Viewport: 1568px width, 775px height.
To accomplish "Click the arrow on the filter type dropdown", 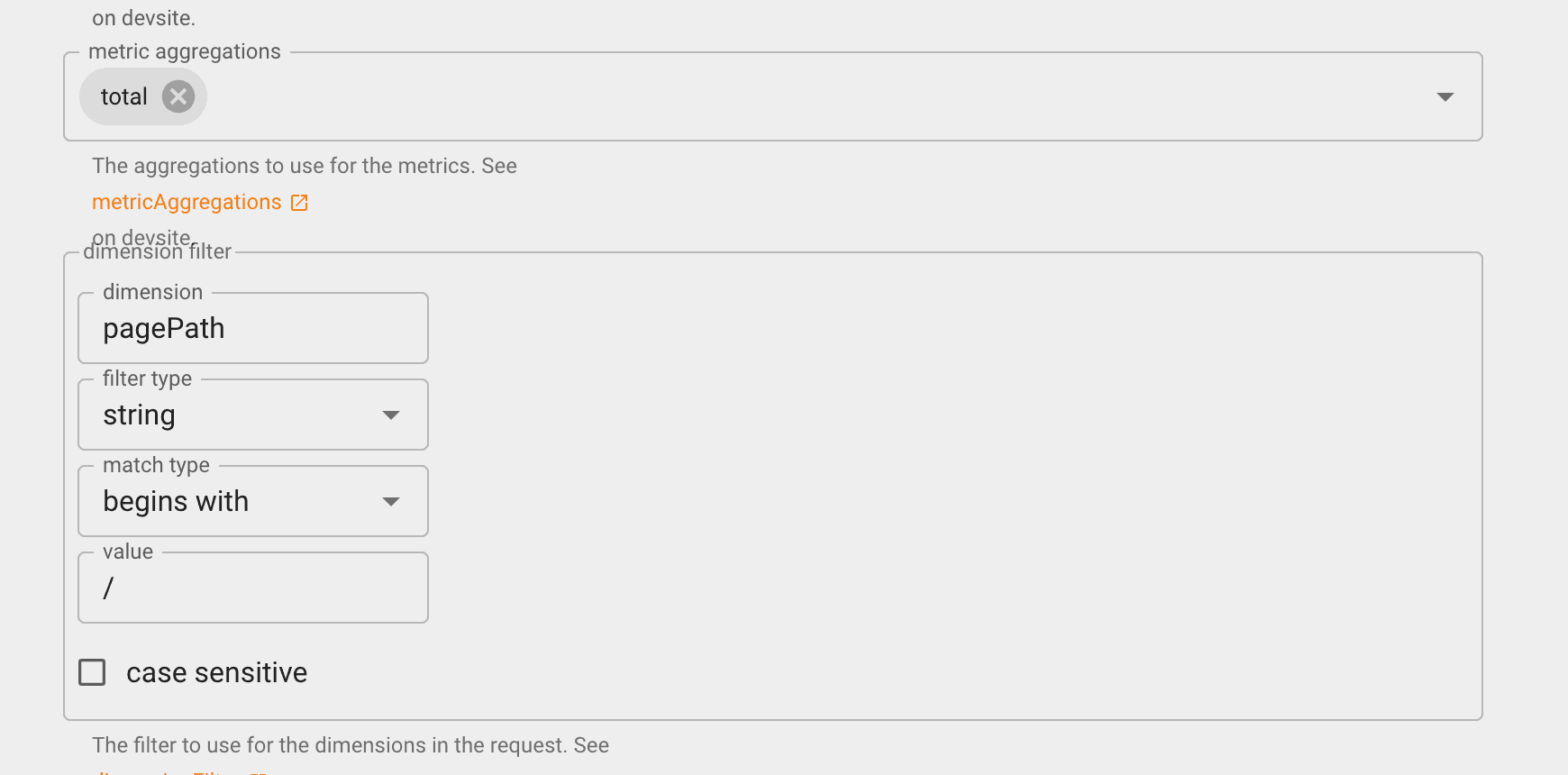I will 390,415.
